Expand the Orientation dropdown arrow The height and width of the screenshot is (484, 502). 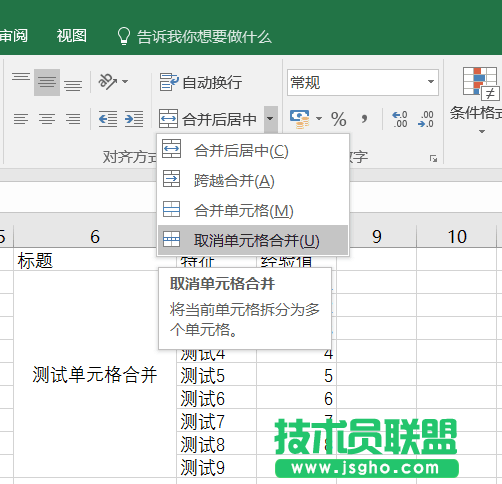[125, 82]
